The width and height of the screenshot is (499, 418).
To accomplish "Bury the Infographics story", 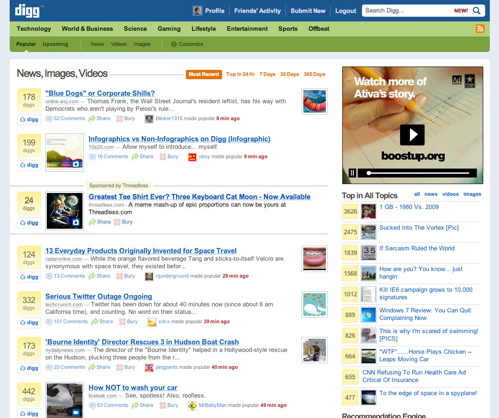I will (169, 156).
